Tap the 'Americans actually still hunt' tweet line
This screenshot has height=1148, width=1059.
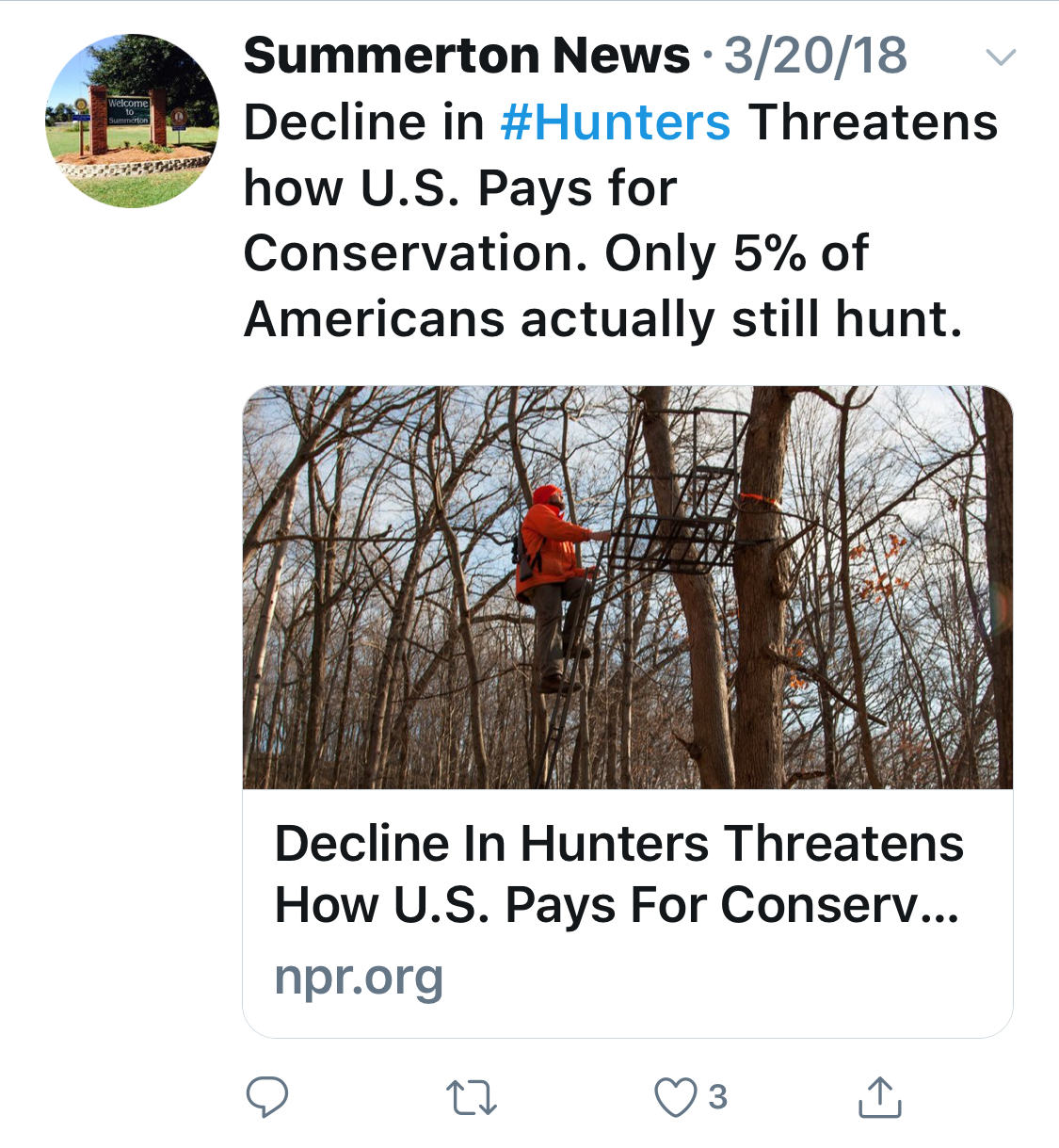coord(602,319)
